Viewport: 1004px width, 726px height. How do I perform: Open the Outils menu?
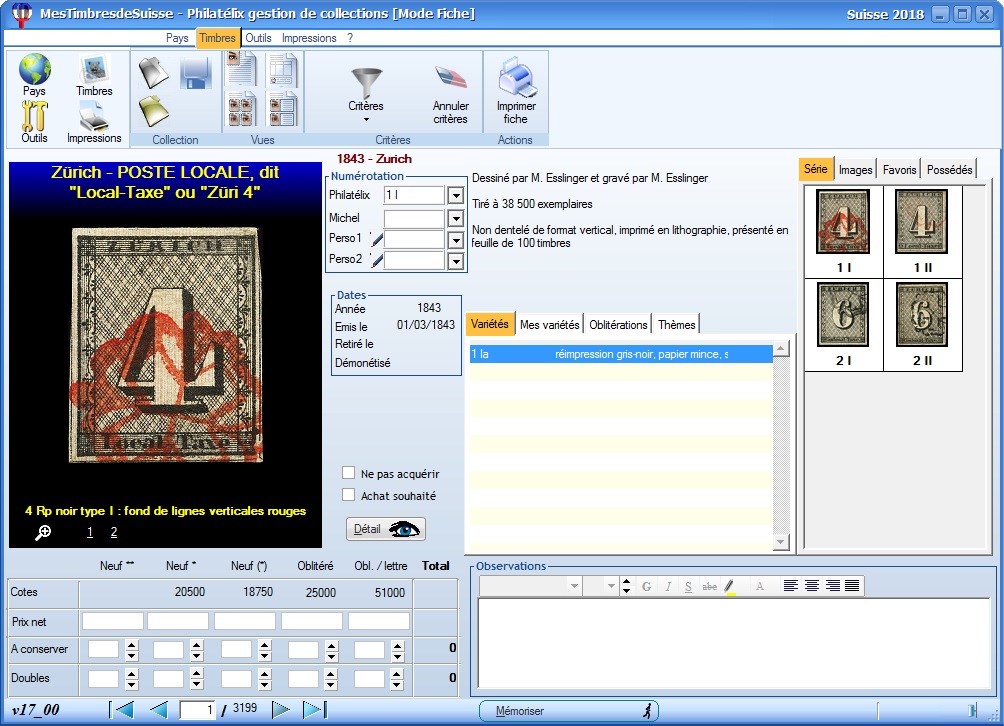[x=259, y=38]
